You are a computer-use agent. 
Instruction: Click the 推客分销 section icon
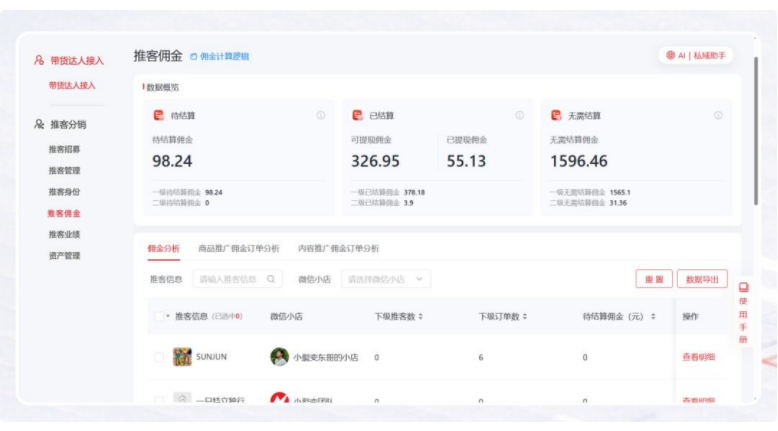click(x=39, y=124)
